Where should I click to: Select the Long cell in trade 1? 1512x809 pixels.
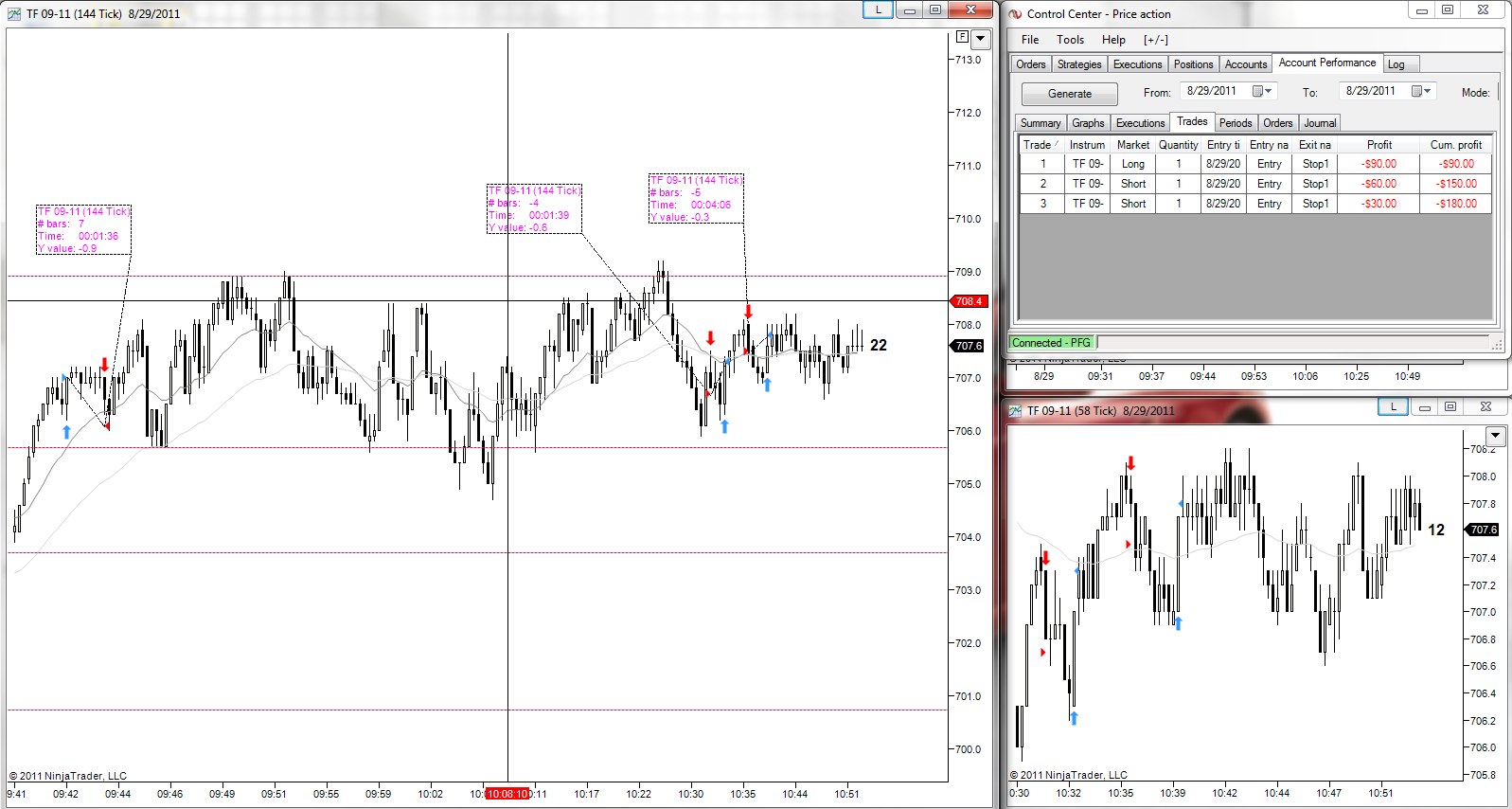tap(1132, 164)
